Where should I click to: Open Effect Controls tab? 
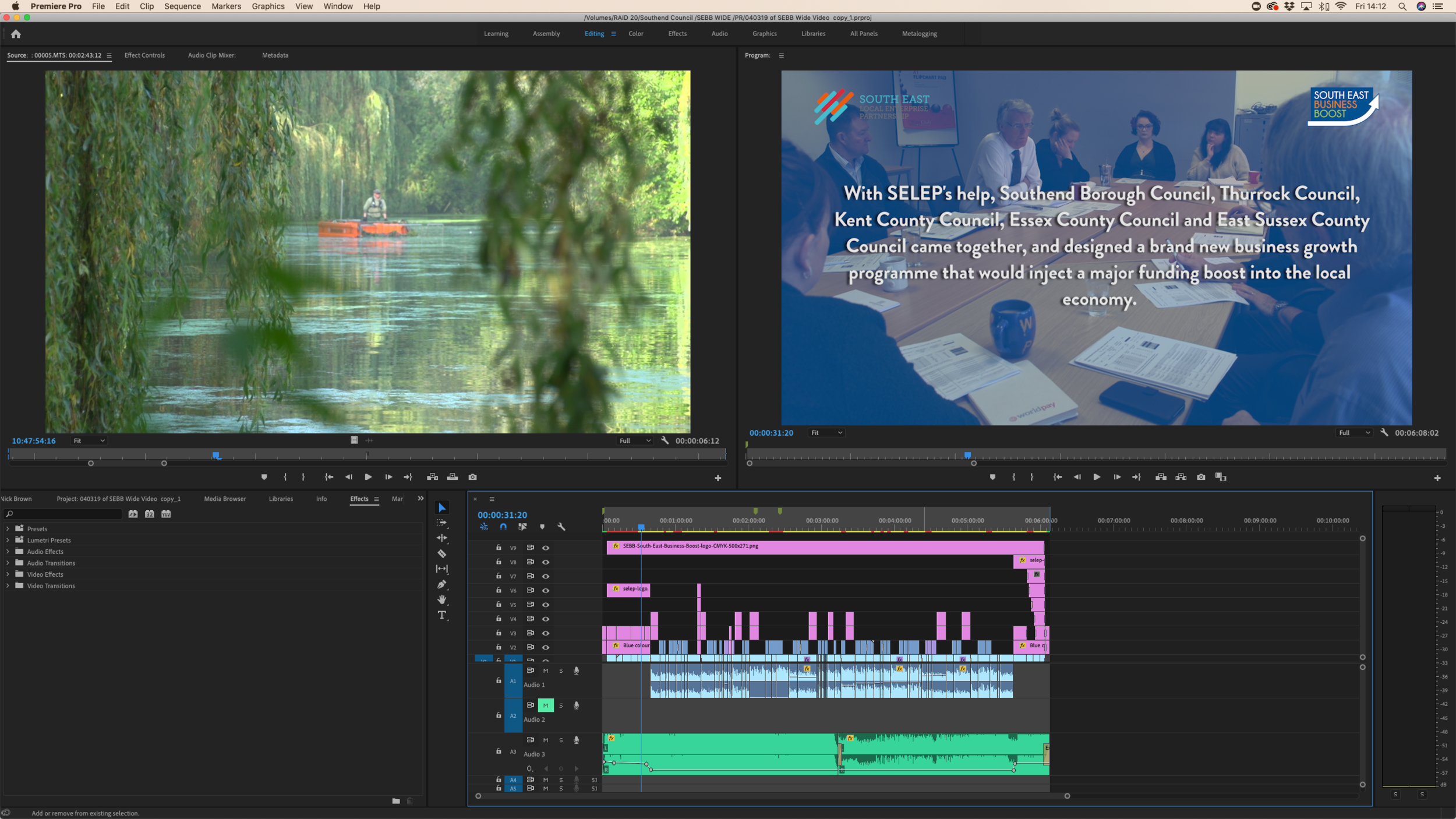144,55
